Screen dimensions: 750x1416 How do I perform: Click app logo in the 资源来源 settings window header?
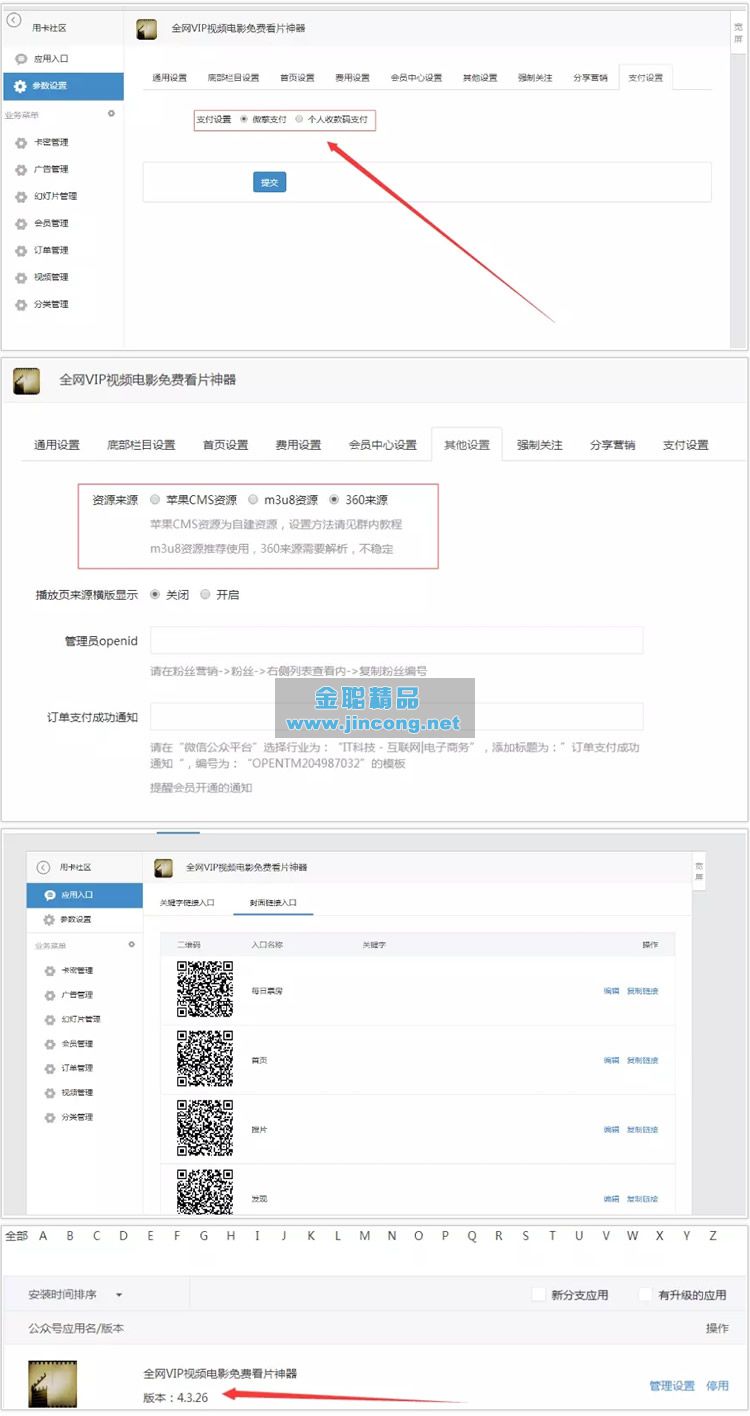(27, 381)
